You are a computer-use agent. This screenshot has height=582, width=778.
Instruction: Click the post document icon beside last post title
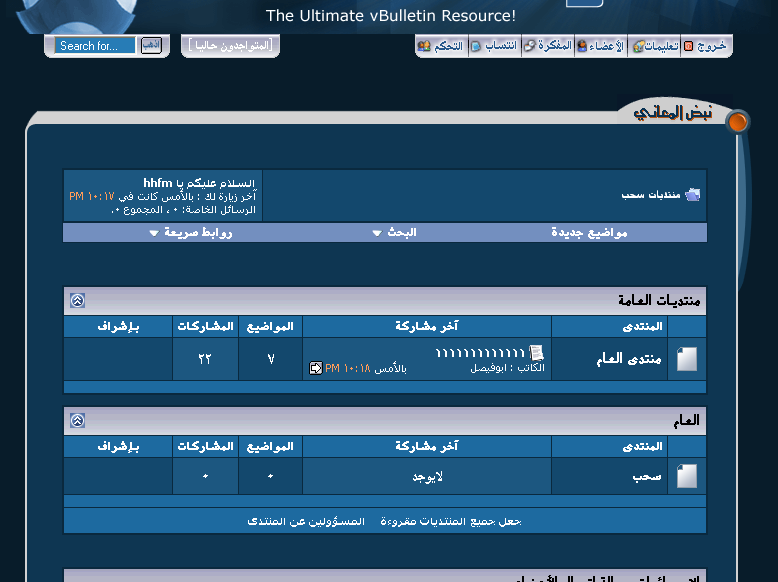pos(537,352)
